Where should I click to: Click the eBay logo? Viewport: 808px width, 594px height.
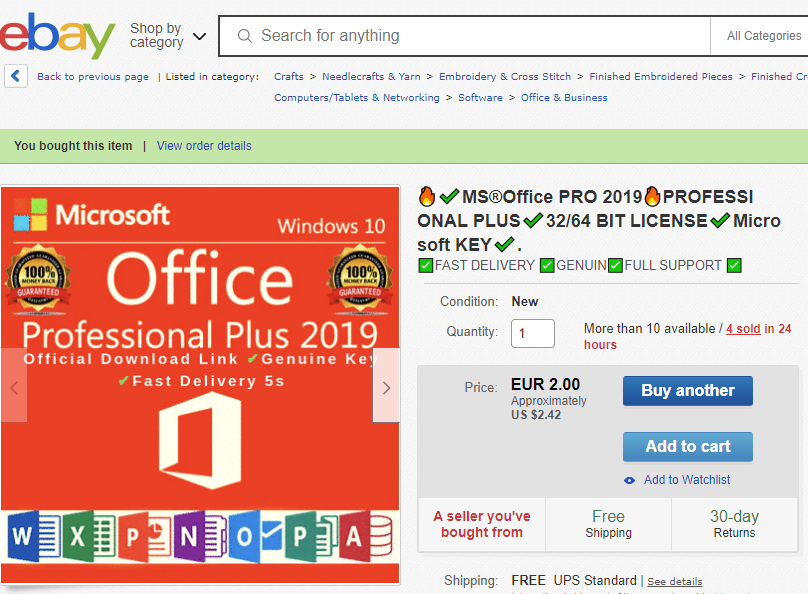pyautogui.click(x=57, y=35)
